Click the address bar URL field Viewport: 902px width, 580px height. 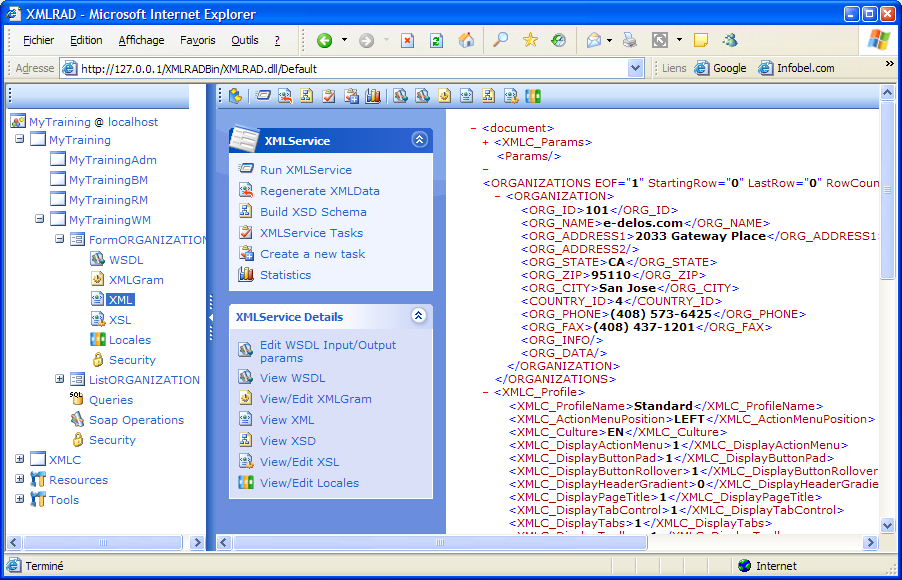click(350, 69)
